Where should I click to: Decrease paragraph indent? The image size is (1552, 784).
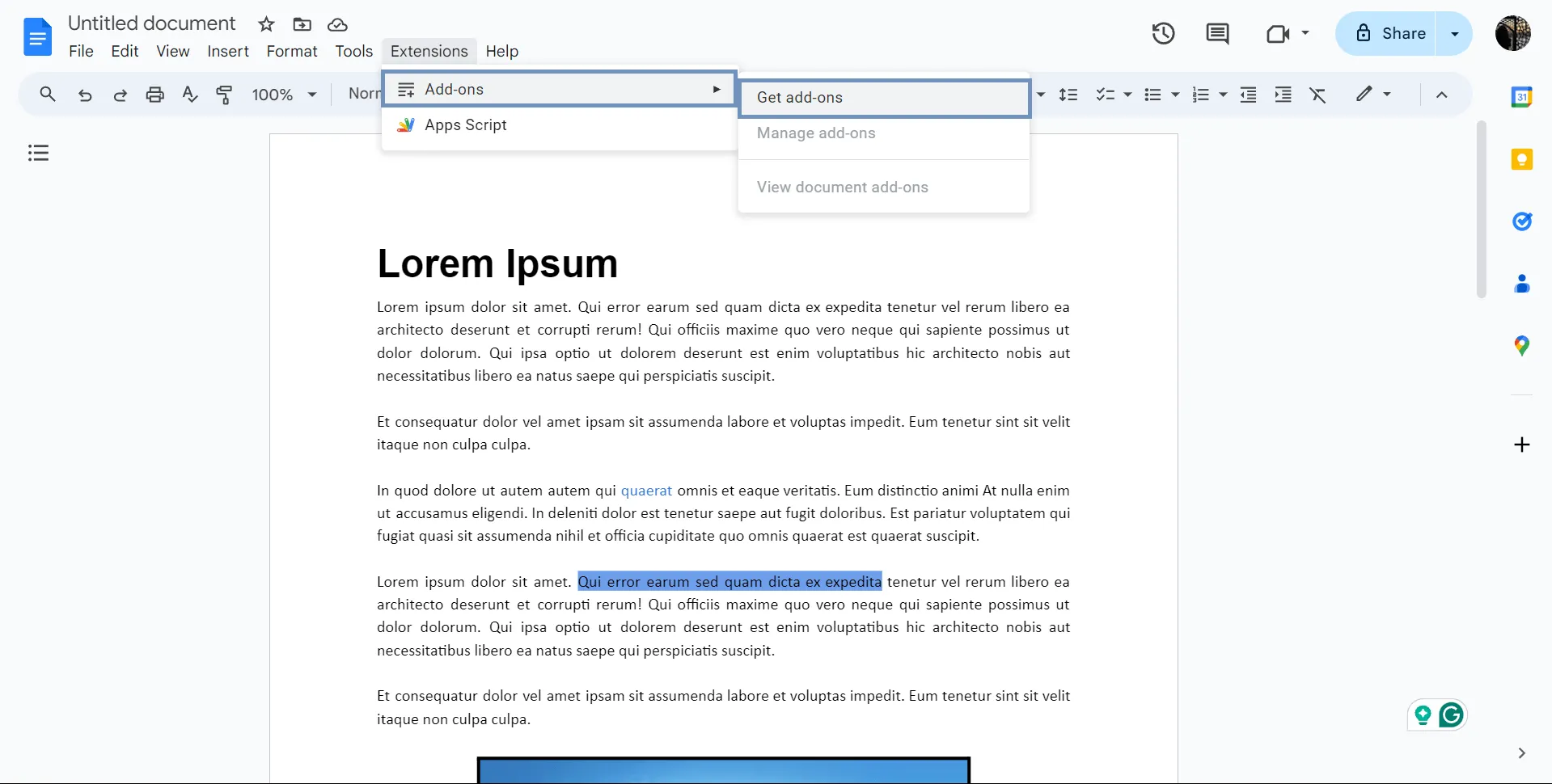[1248, 95]
